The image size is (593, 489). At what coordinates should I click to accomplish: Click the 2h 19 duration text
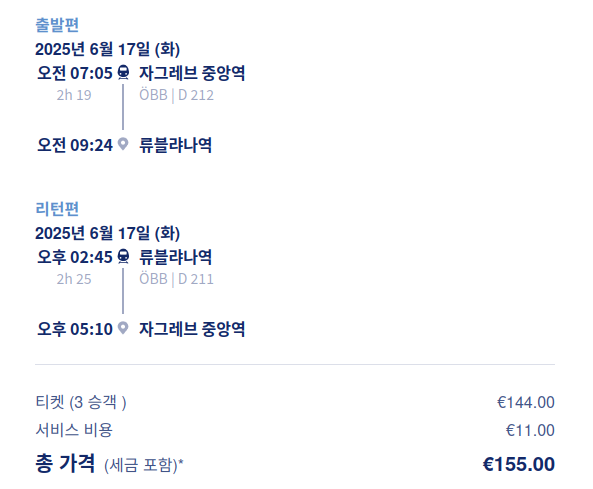74,95
